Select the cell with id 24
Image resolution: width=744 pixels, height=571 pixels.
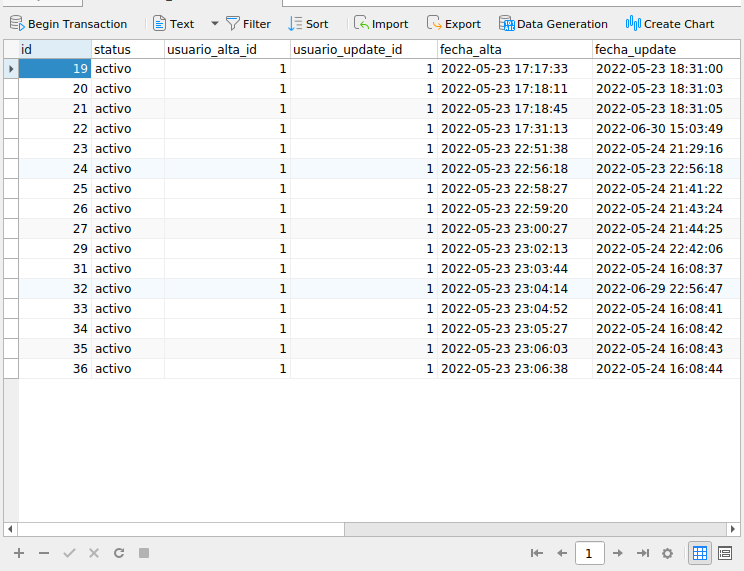coord(54,169)
